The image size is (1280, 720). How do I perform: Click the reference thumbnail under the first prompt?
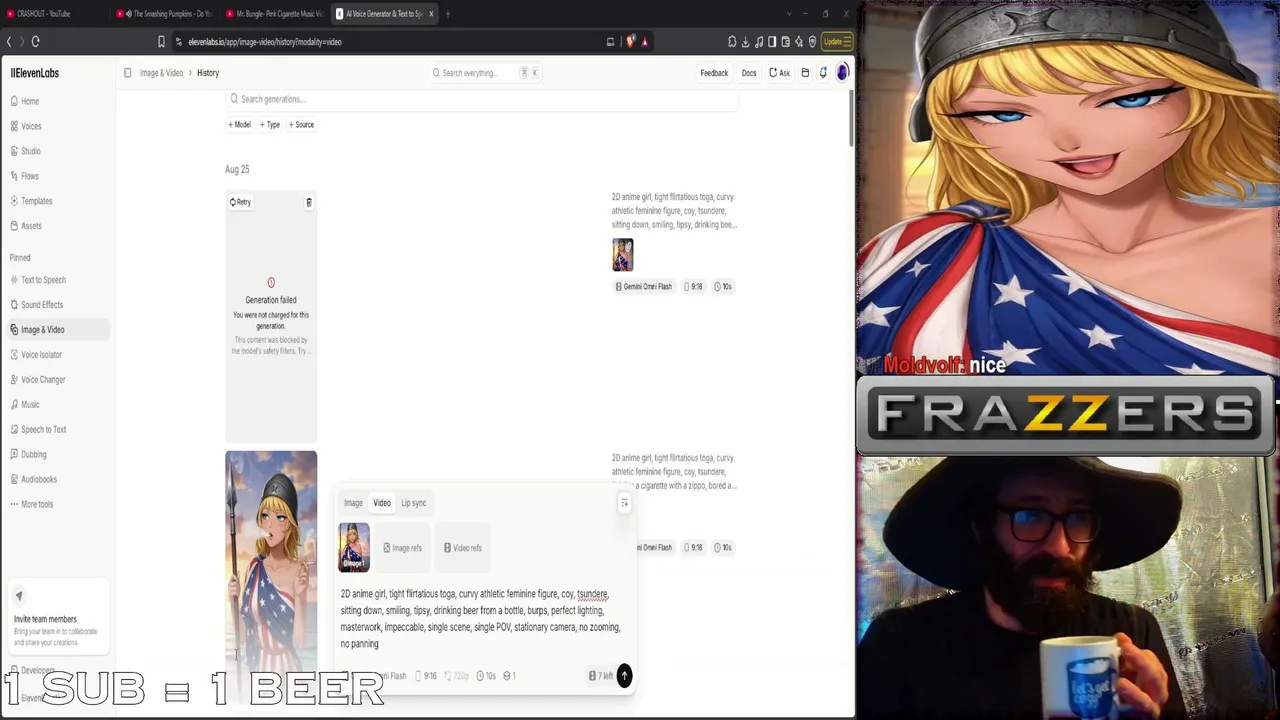coord(623,255)
